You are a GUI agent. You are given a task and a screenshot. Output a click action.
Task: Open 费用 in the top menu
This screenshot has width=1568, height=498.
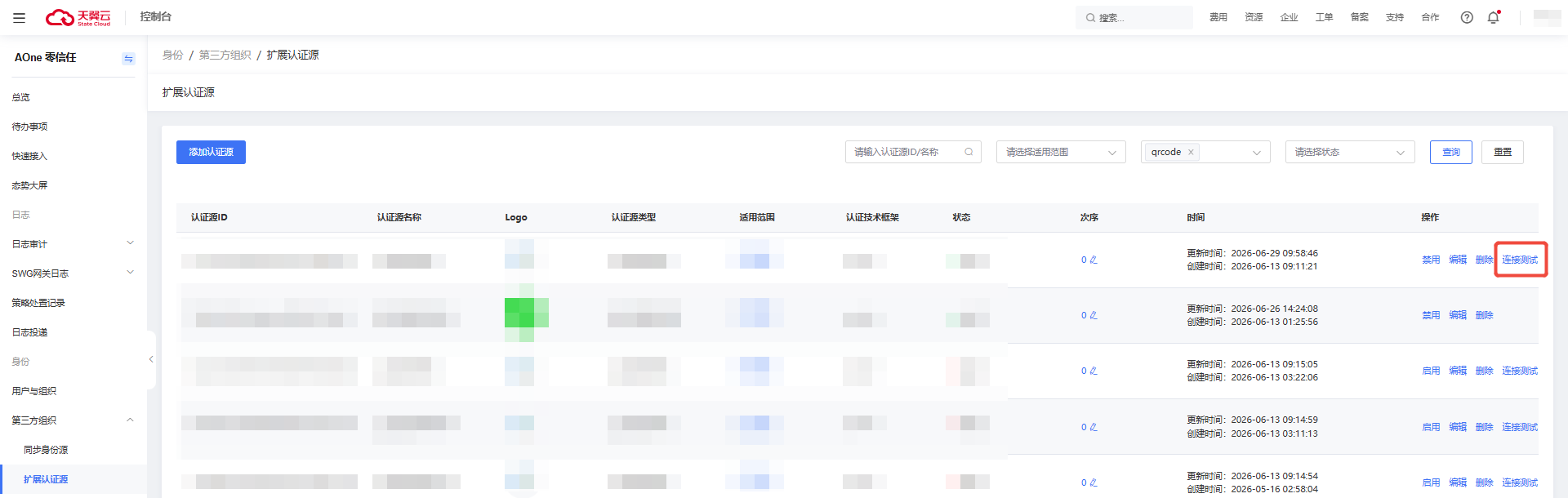[1218, 17]
